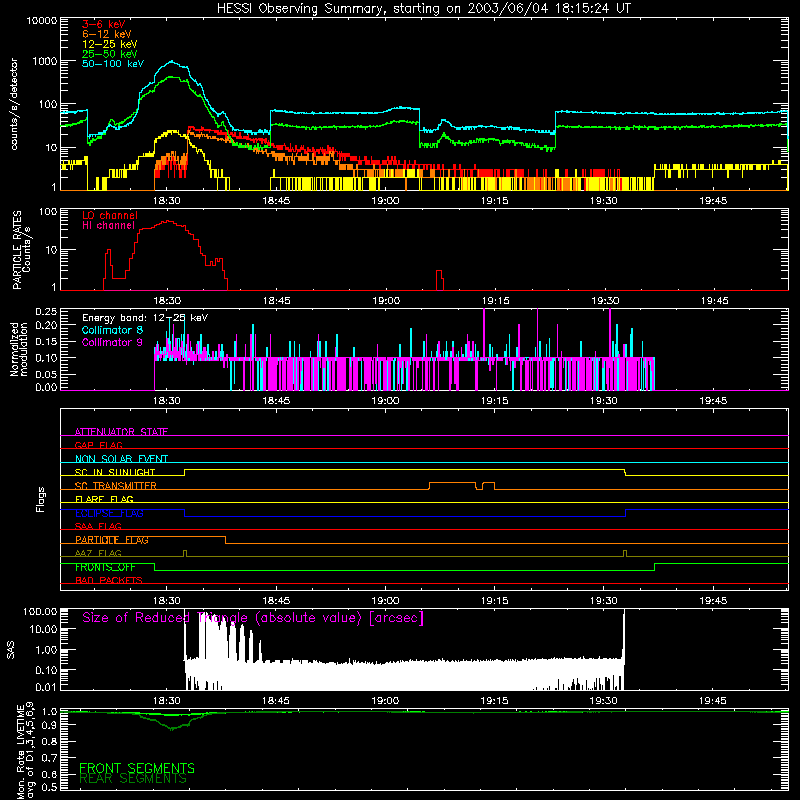Click the livetime dip in front segments curve
The height and width of the screenshot is (800, 800).
[172, 716]
